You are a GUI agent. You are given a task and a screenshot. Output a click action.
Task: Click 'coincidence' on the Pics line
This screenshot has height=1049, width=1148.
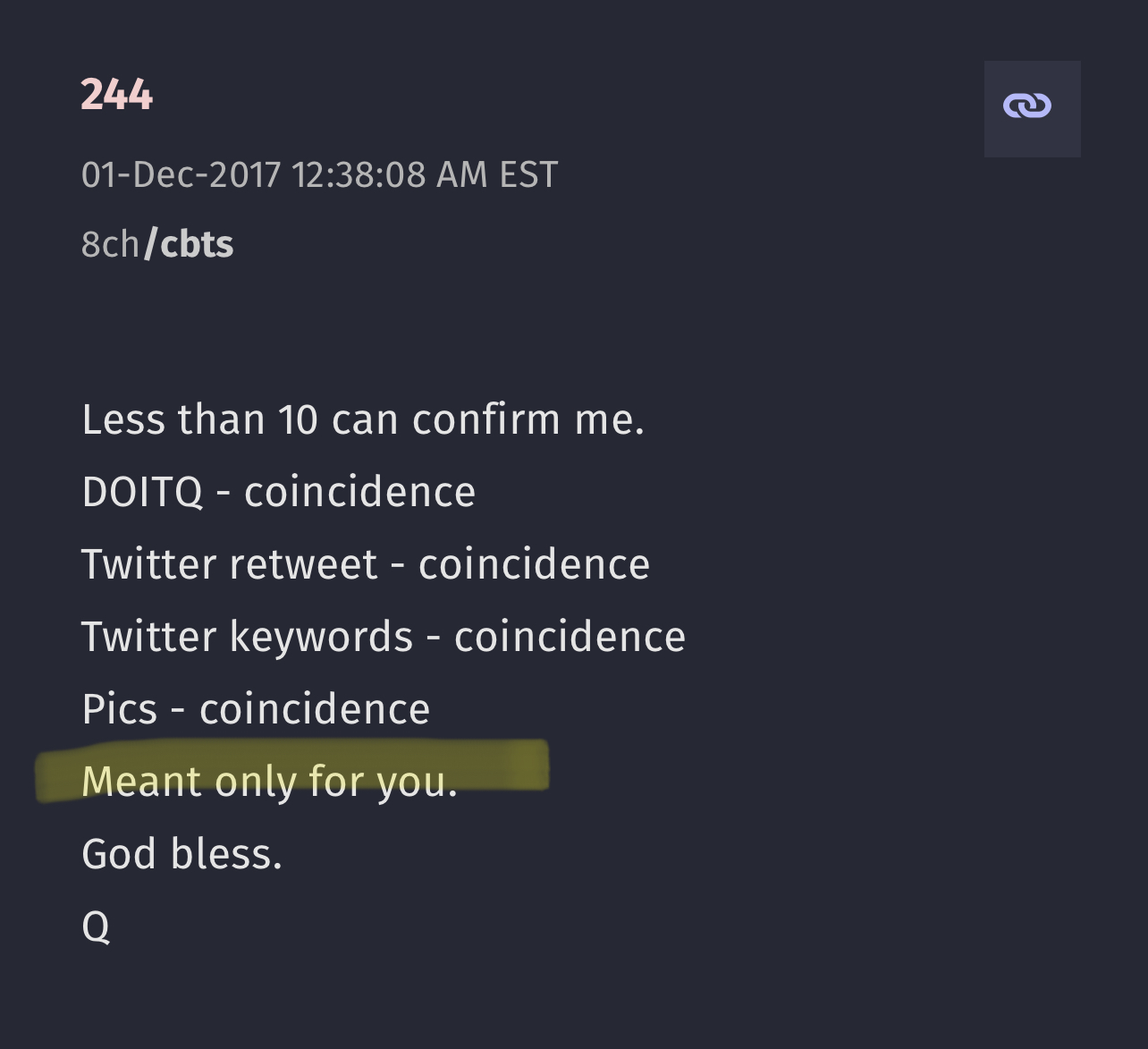pyautogui.click(x=315, y=709)
